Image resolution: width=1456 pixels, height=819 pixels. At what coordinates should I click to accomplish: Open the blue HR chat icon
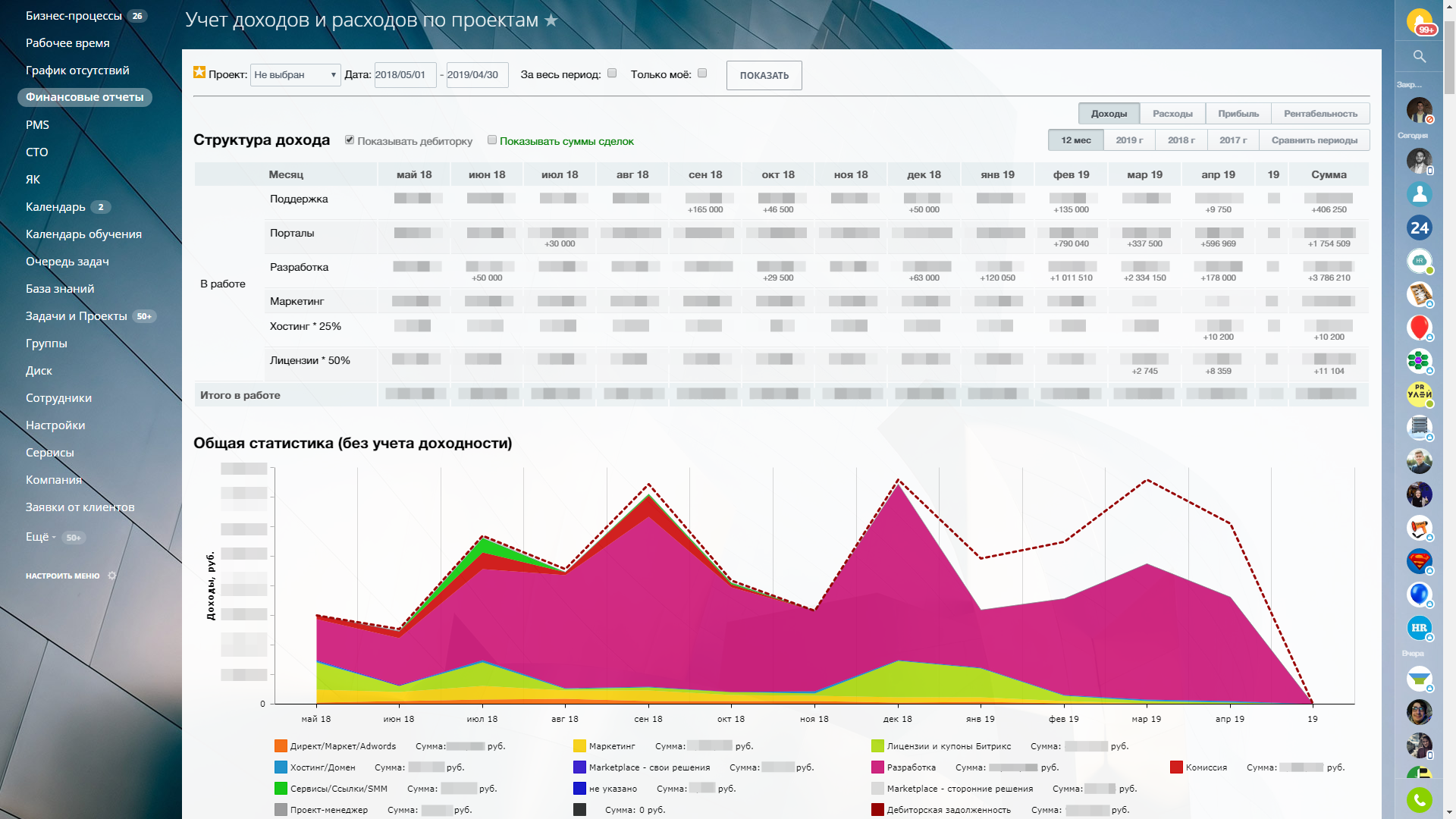[x=1419, y=628]
